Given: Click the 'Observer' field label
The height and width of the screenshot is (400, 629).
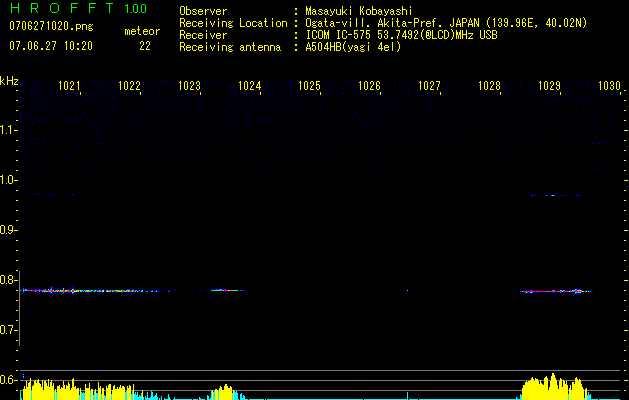Looking at the screenshot, I should click(203, 11).
